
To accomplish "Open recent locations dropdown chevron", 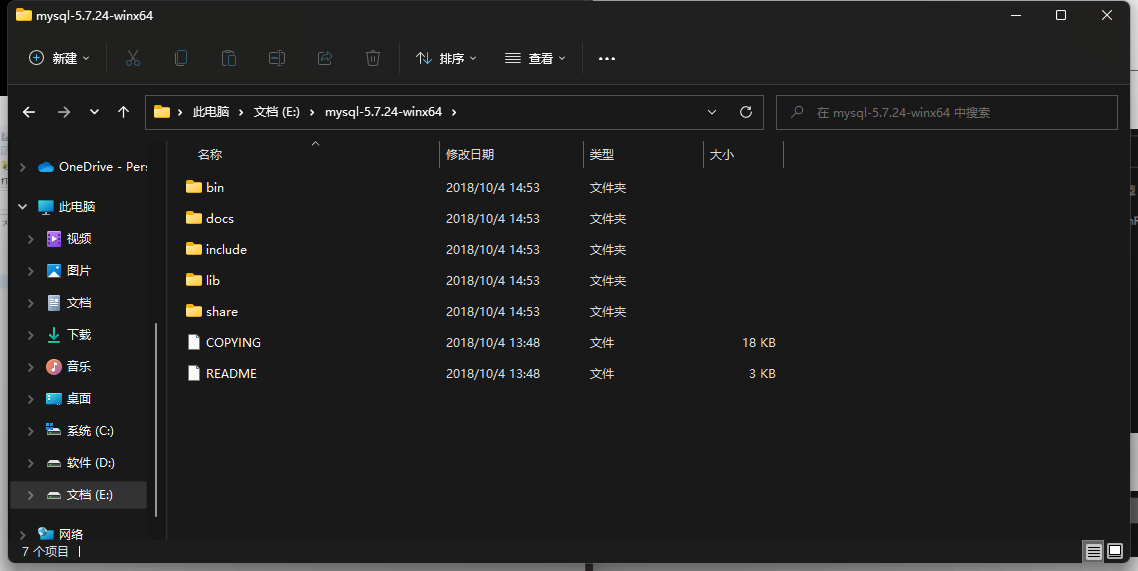I will click(94, 112).
